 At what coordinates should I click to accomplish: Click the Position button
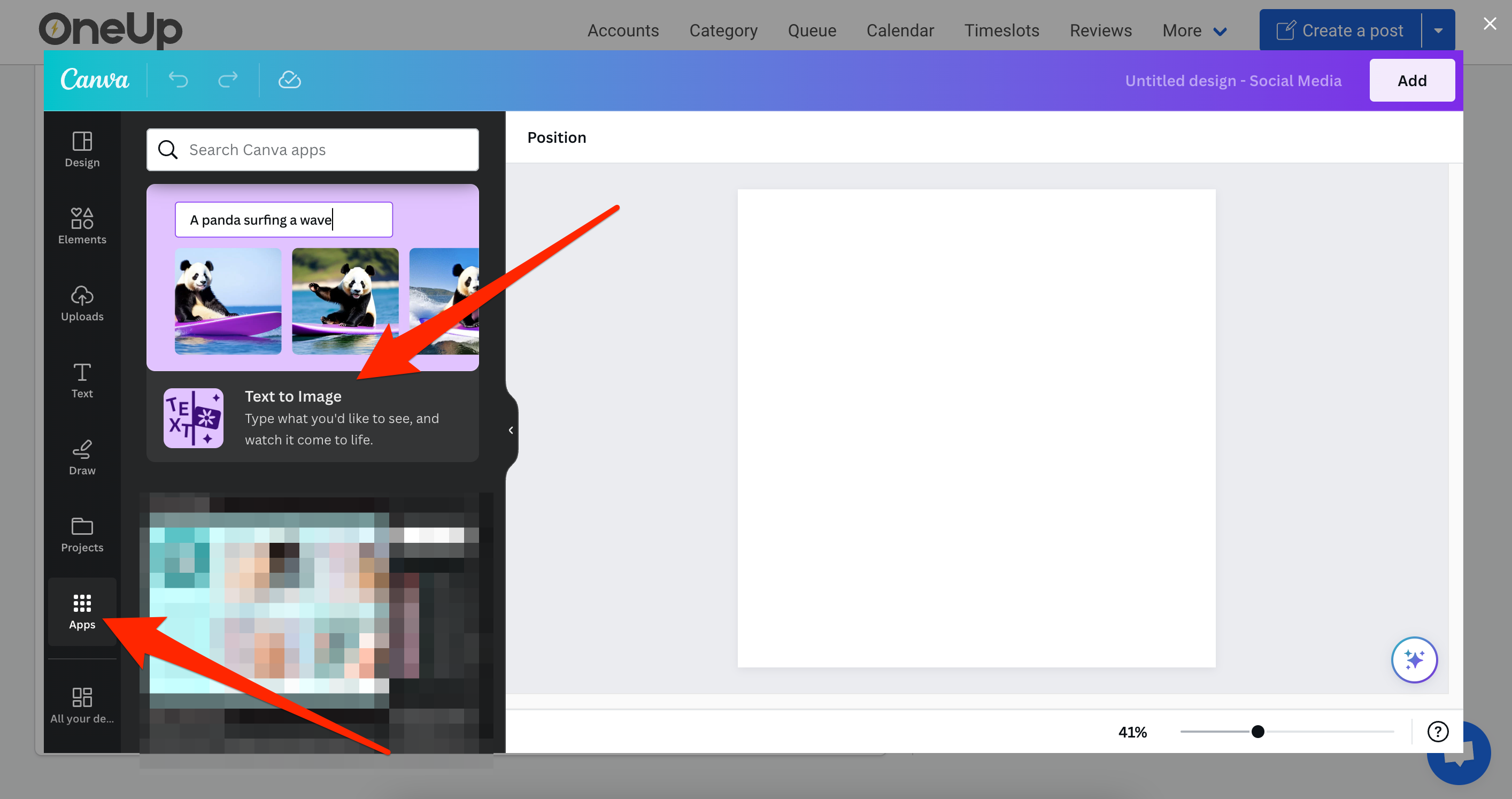click(x=557, y=137)
